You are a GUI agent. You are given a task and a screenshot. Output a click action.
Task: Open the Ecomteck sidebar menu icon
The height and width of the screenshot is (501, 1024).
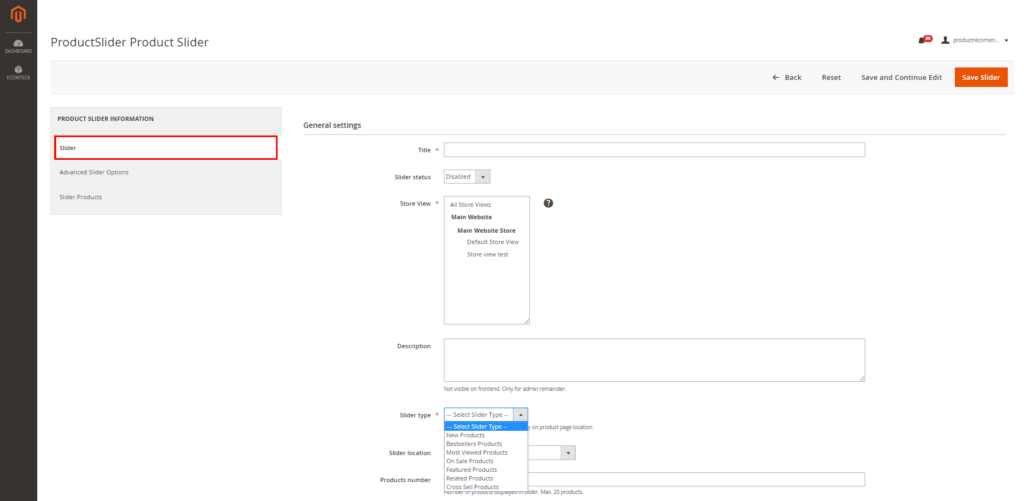click(x=18, y=72)
